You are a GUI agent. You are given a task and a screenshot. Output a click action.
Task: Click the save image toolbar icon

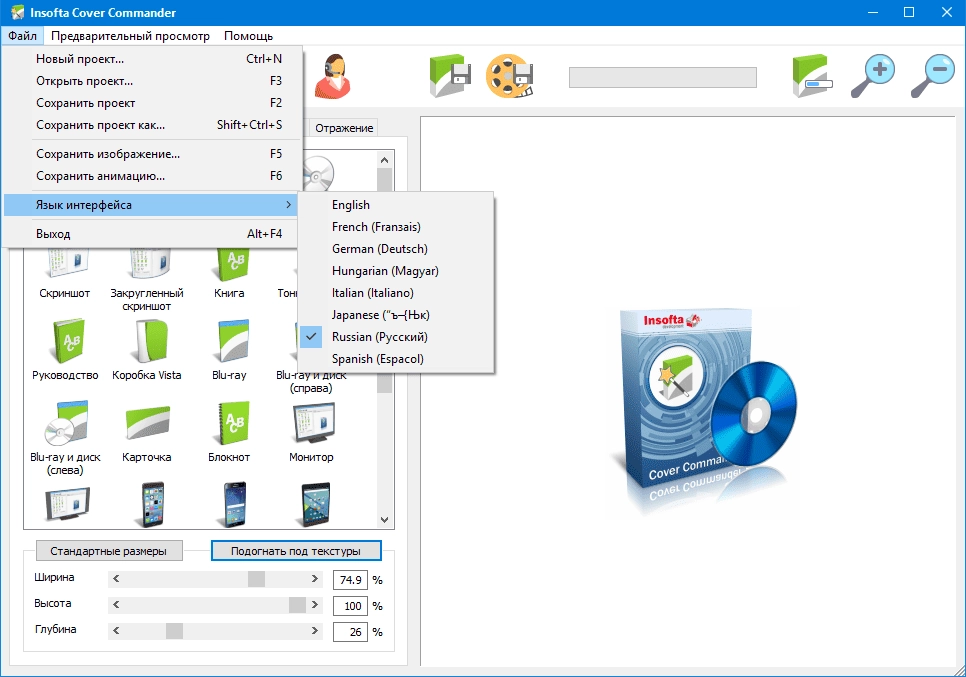(x=450, y=76)
